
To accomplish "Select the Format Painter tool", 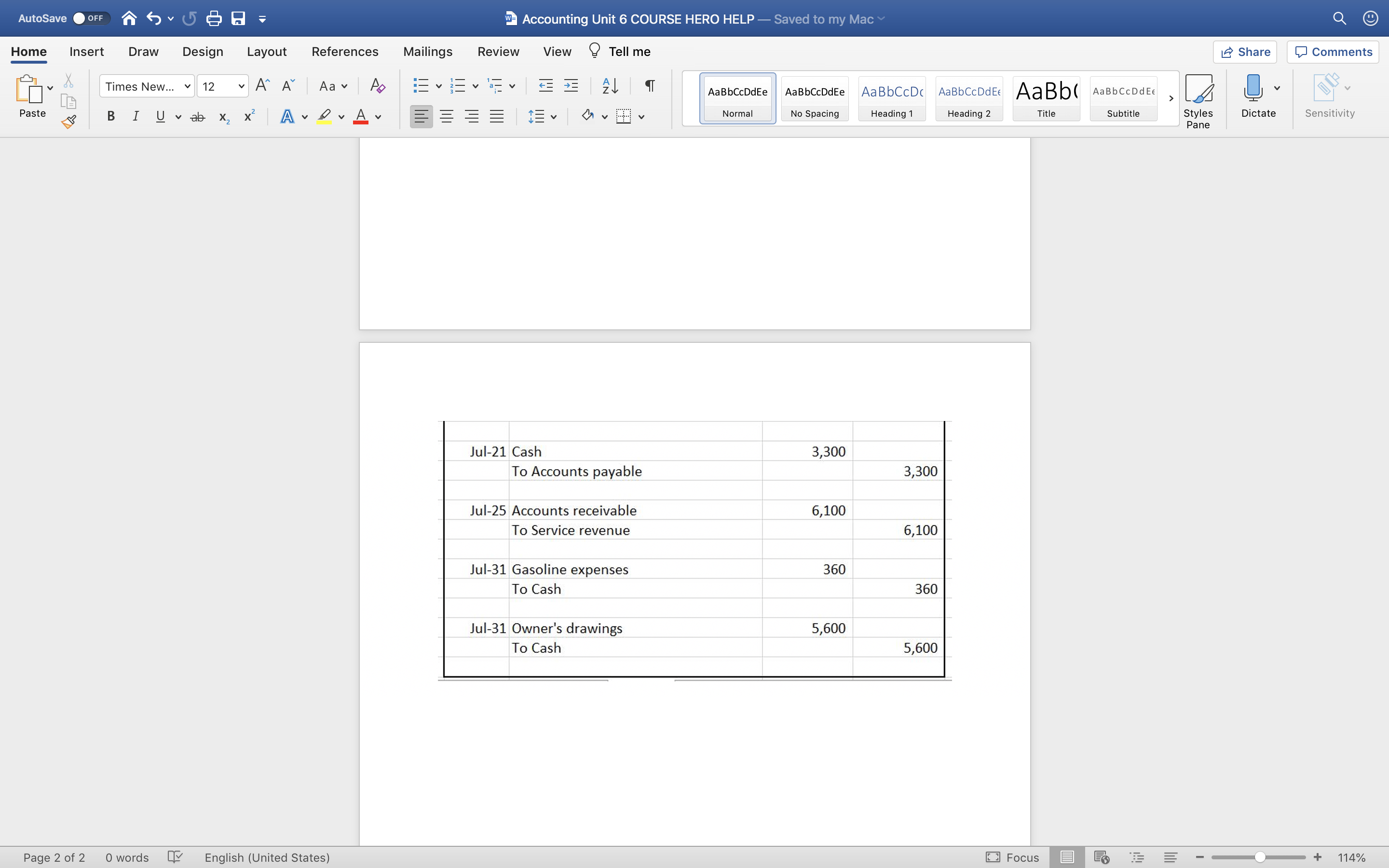I will (69, 121).
